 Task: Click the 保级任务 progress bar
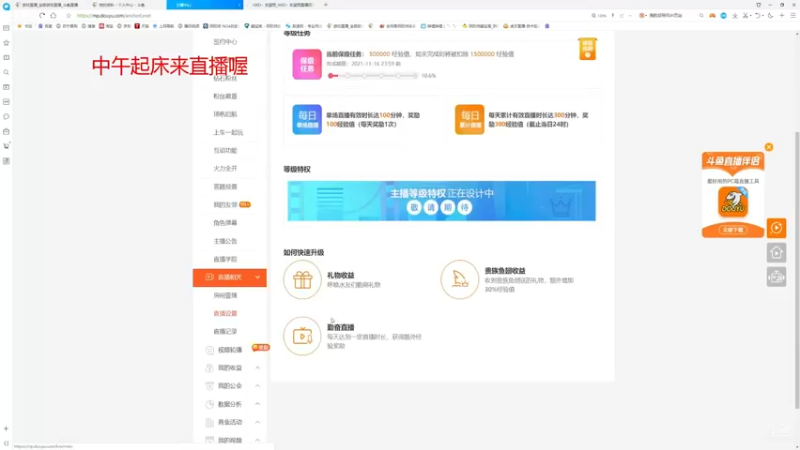tap(373, 76)
